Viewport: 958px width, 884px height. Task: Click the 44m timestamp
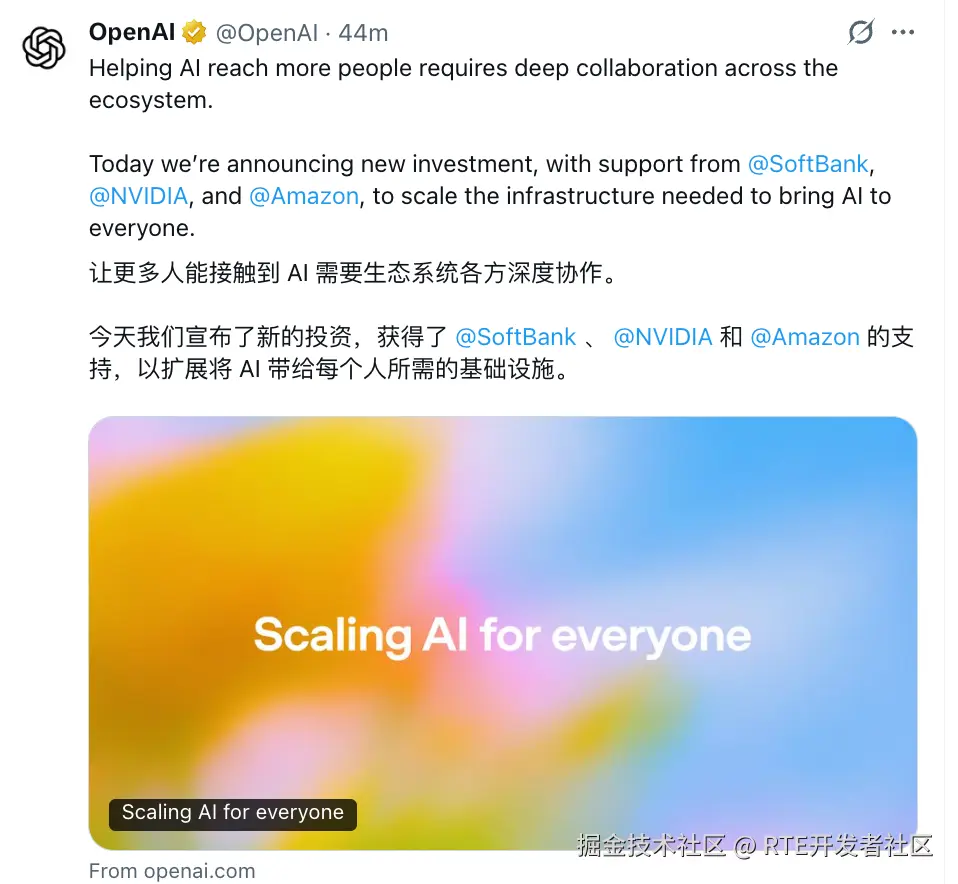click(364, 33)
